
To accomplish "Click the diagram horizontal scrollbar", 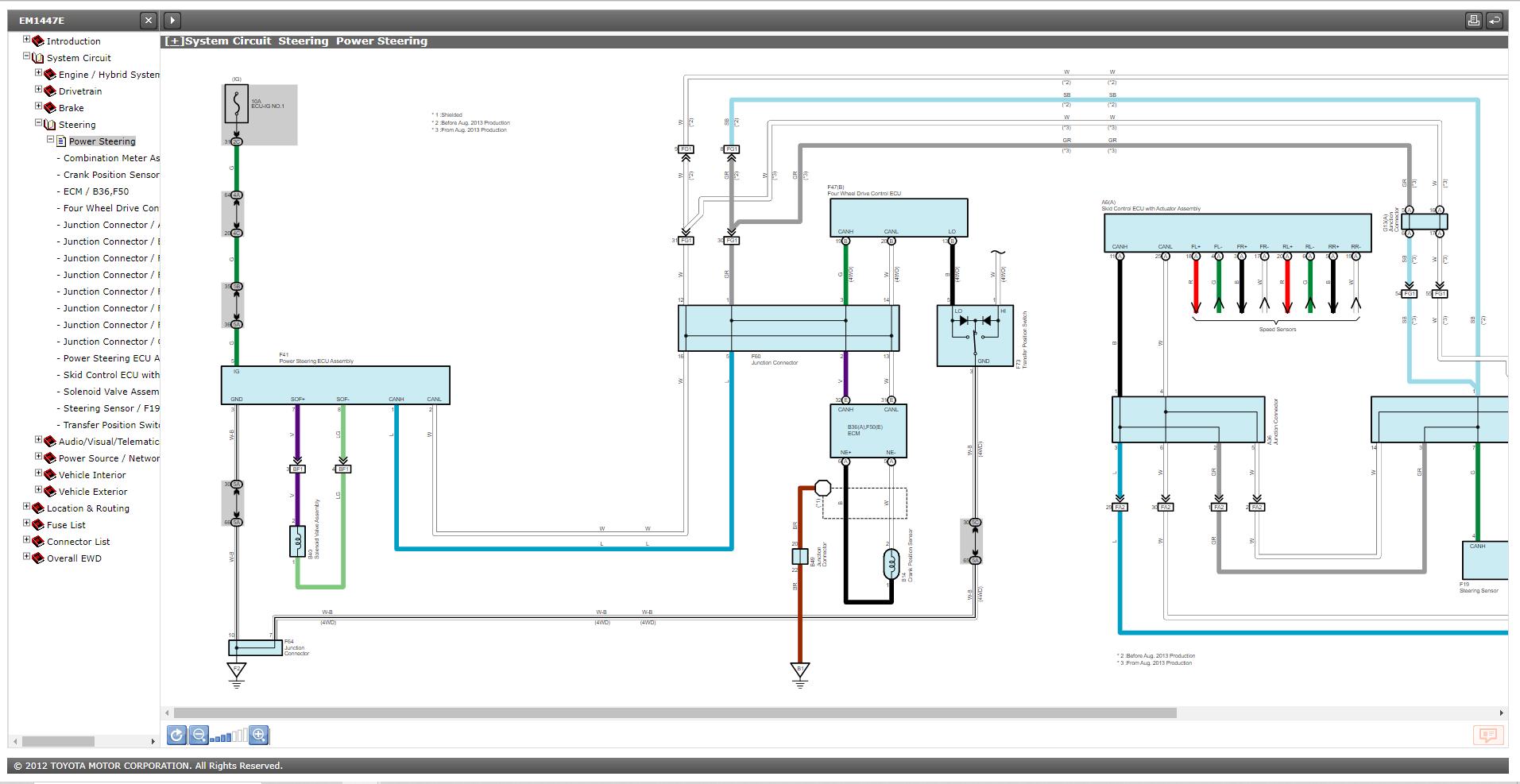I will 675,713.
